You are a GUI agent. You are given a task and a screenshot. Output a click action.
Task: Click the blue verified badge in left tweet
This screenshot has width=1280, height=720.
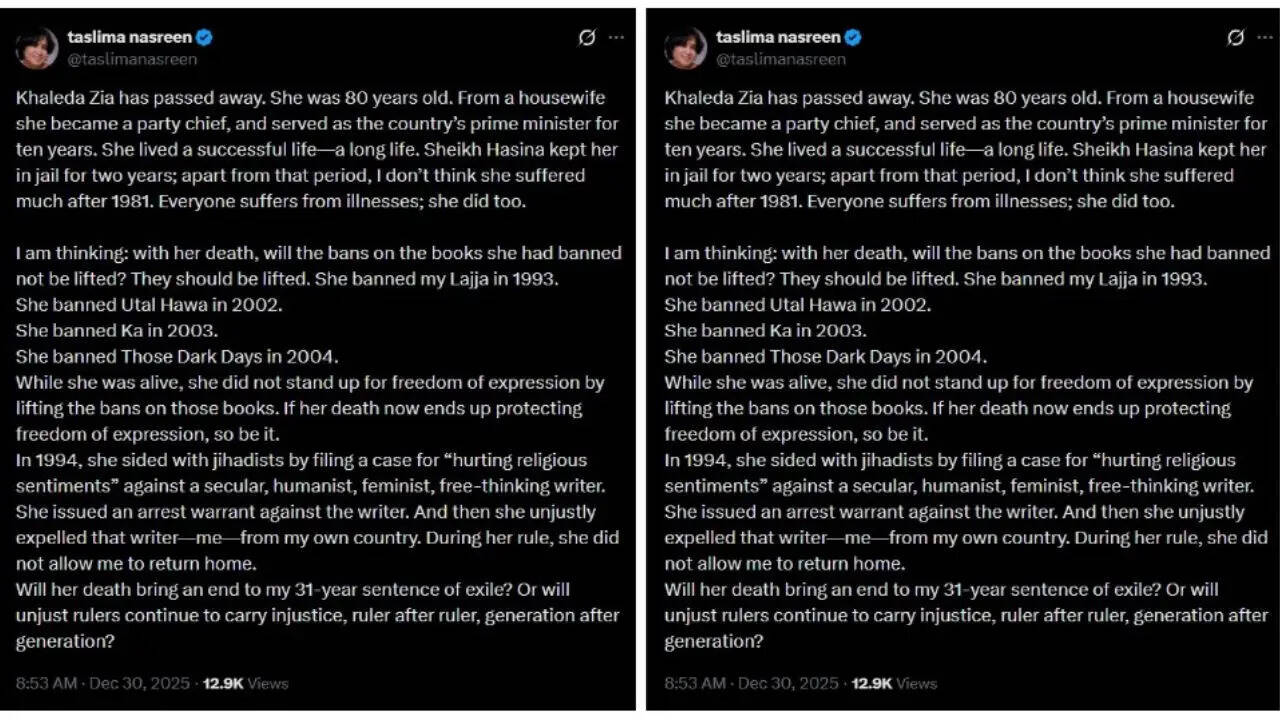point(205,38)
